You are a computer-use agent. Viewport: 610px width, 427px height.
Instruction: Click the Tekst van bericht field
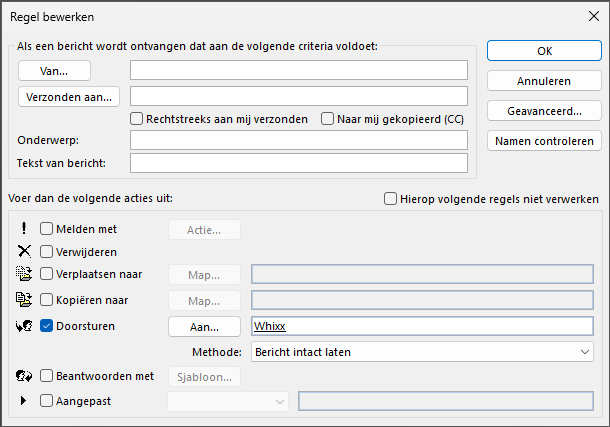[299, 163]
